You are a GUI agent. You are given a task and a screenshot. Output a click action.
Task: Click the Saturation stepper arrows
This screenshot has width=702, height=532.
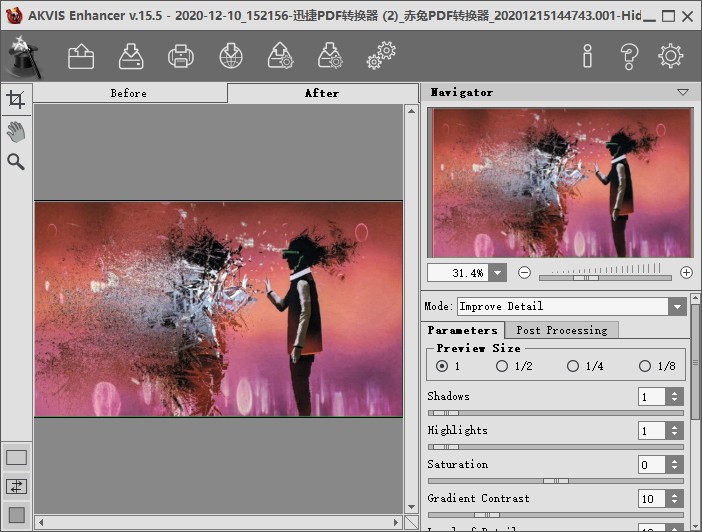point(674,464)
